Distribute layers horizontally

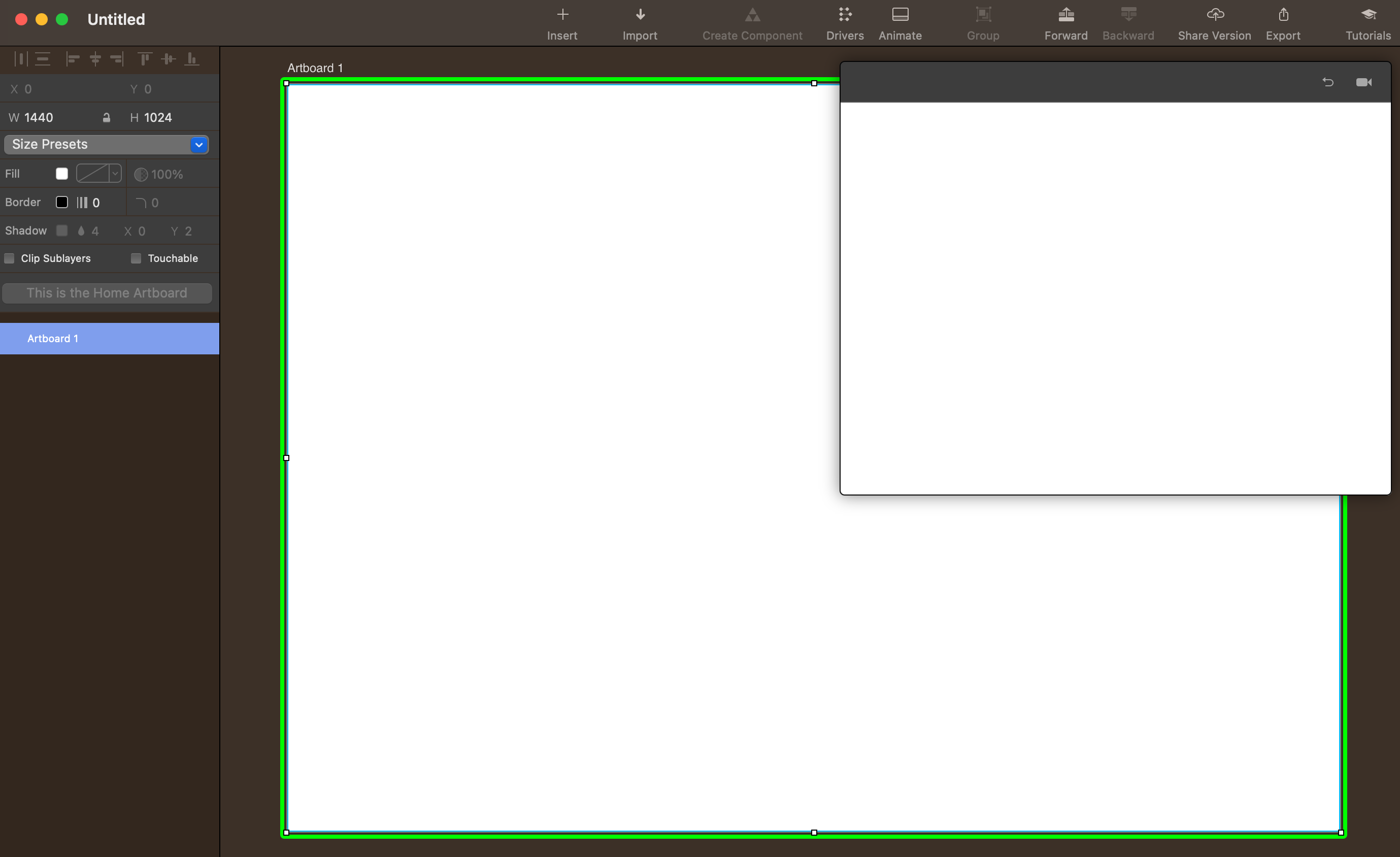(x=20, y=59)
